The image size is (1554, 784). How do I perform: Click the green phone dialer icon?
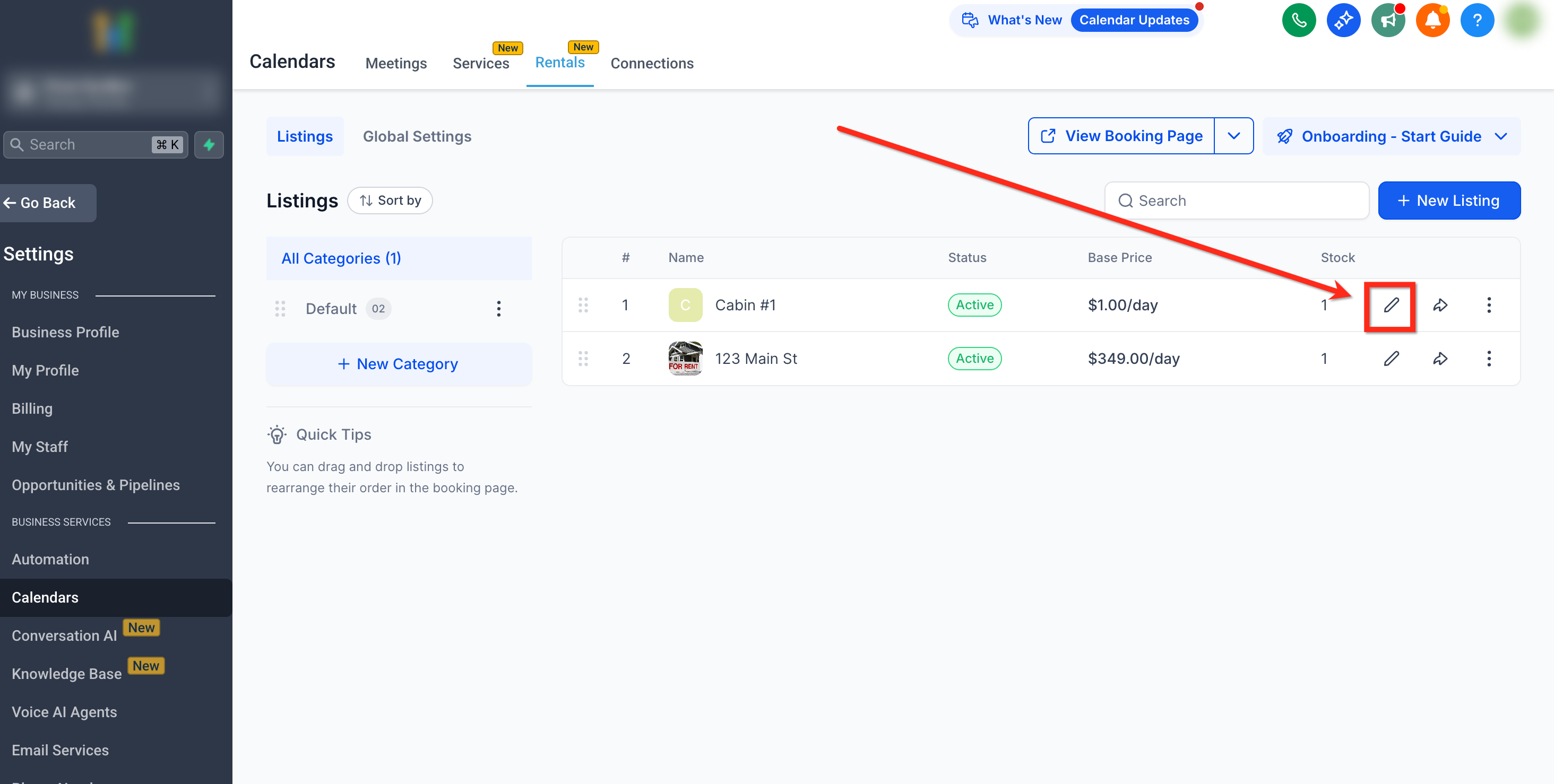pyautogui.click(x=1298, y=21)
